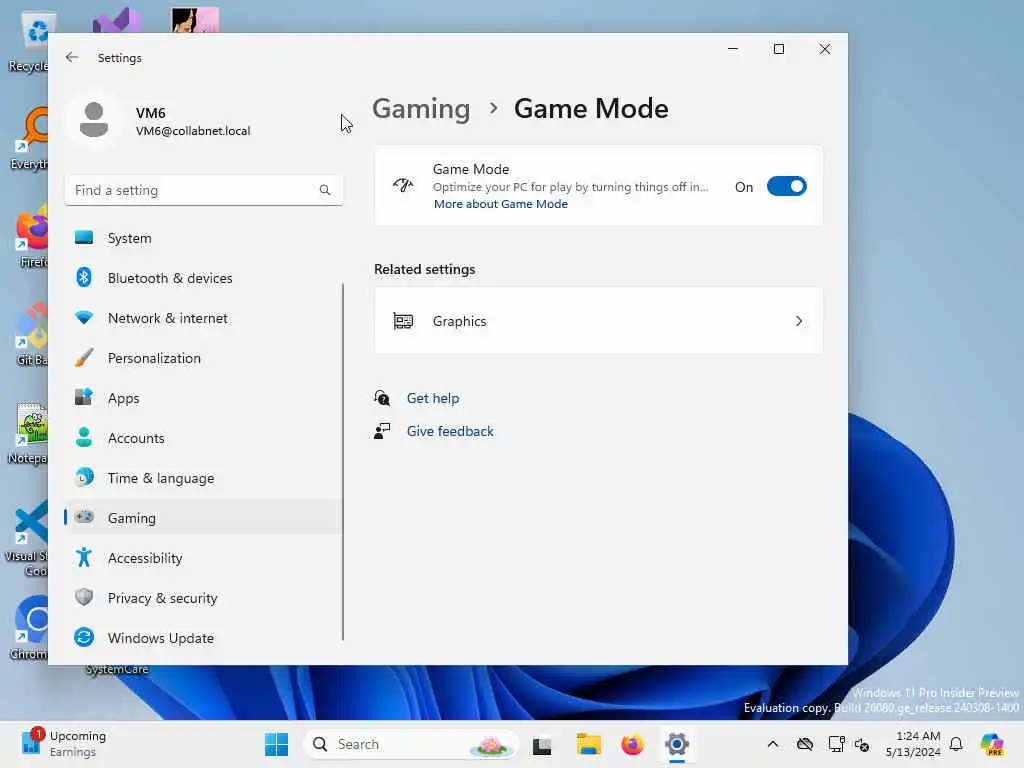1024x768 pixels.
Task: Click the network display tray icon
Action: pyautogui.click(x=835, y=744)
